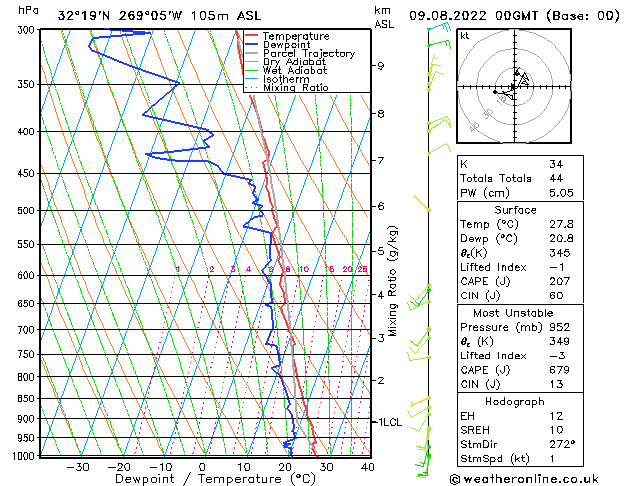Select the 'Mixing Ratio' legend label
Viewport: 629px width, 486px height.
click(x=296, y=88)
